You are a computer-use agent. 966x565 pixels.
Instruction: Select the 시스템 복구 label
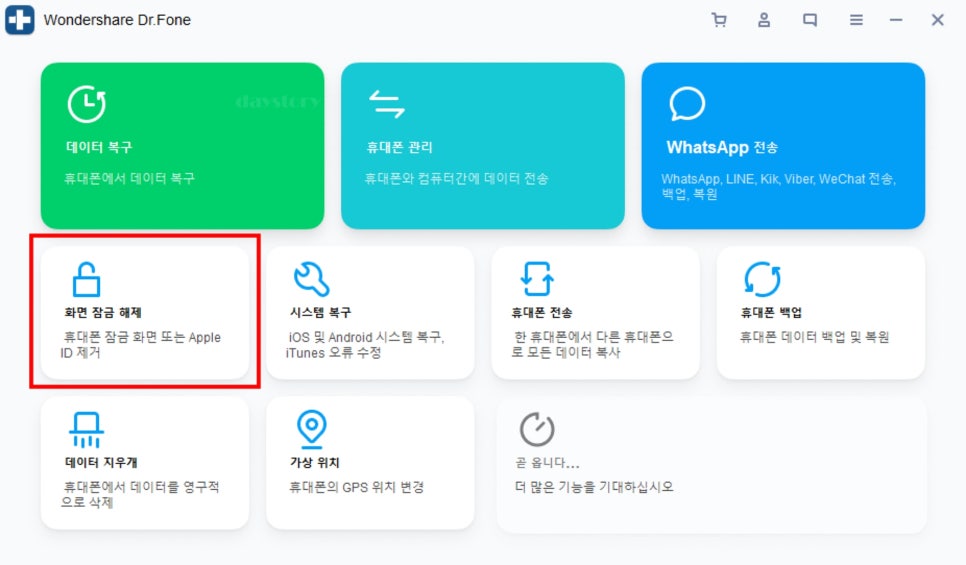click(x=320, y=312)
